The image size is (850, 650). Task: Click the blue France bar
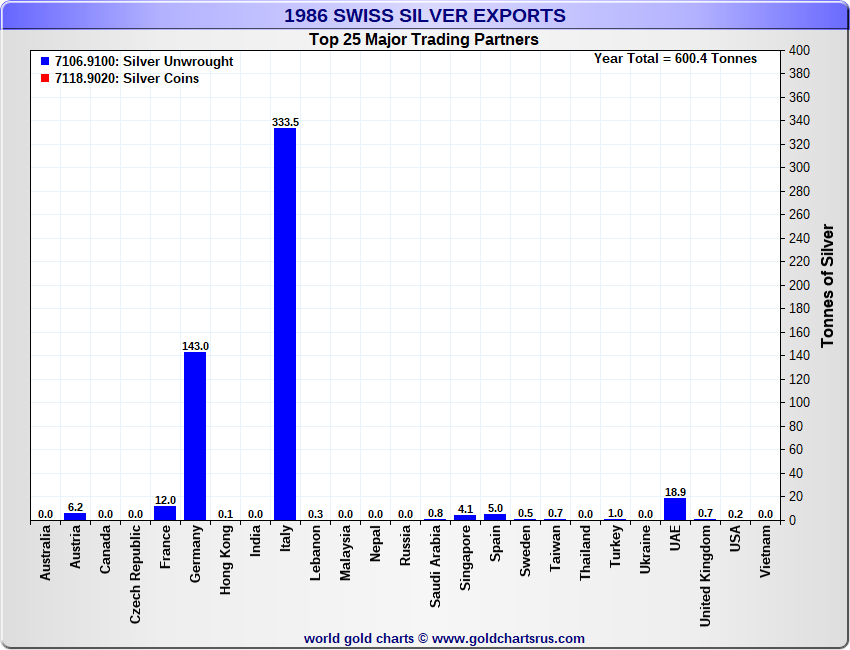(165, 513)
